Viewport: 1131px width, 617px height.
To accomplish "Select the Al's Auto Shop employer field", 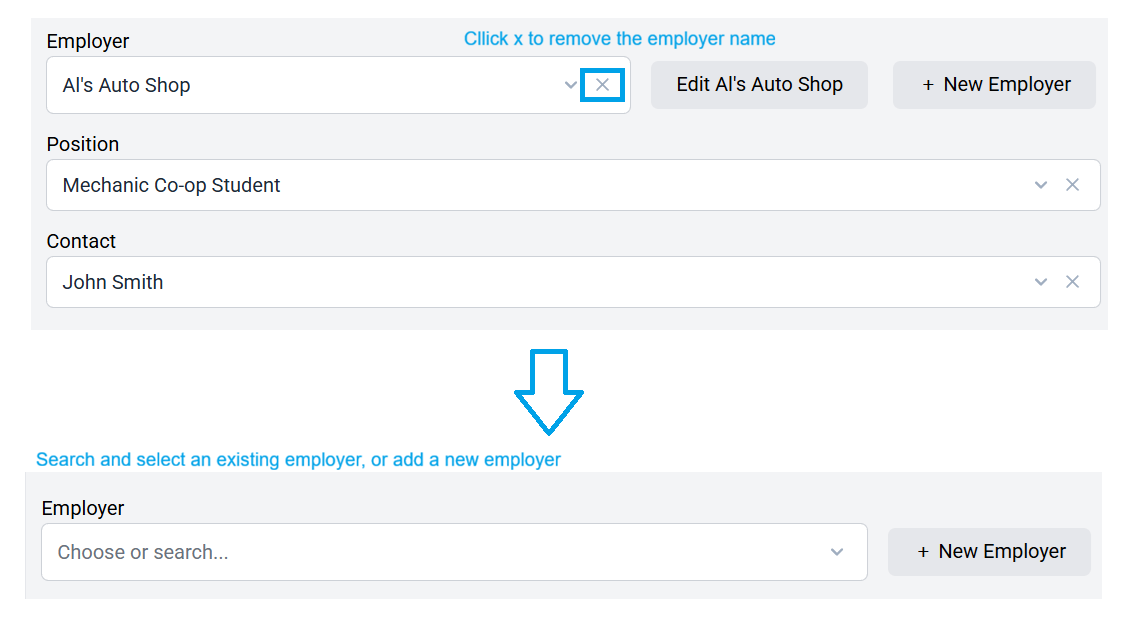I will (338, 85).
